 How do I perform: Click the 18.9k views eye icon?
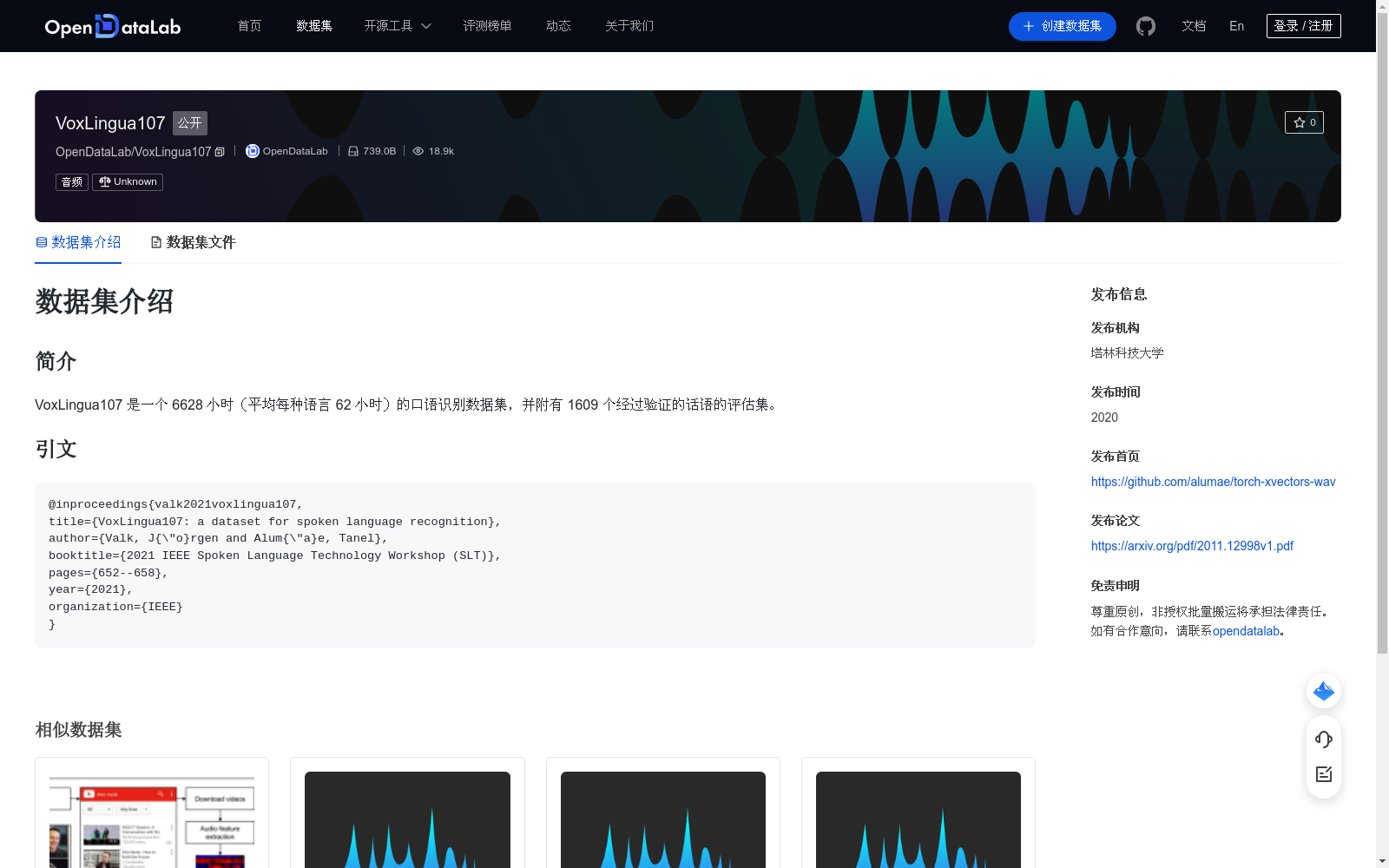(x=418, y=151)
